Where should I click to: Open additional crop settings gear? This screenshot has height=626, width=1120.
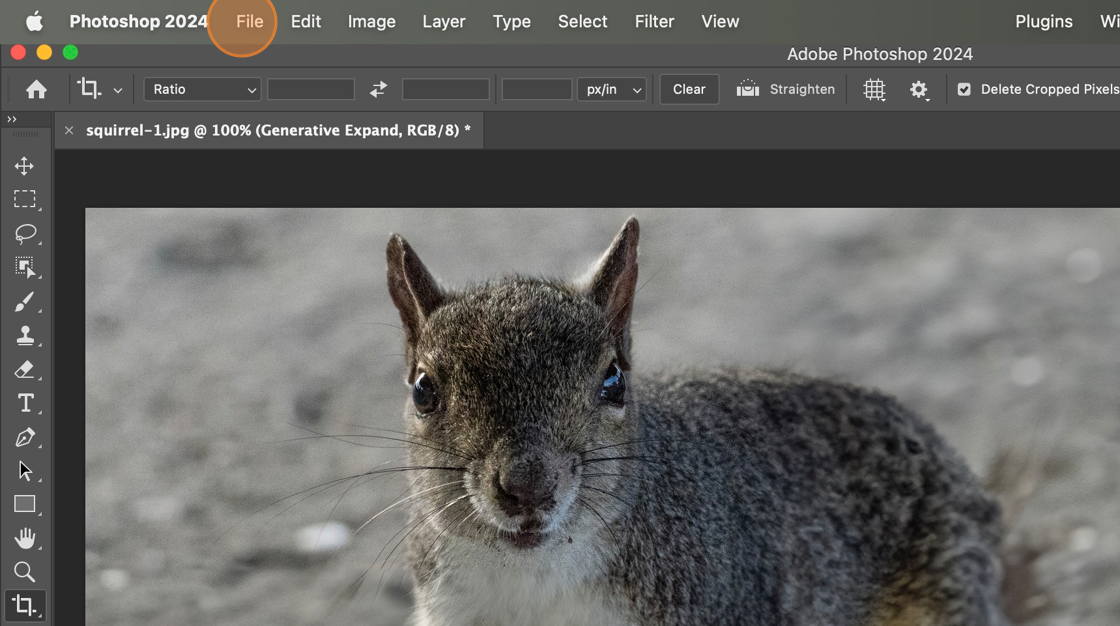pos(919,89)
